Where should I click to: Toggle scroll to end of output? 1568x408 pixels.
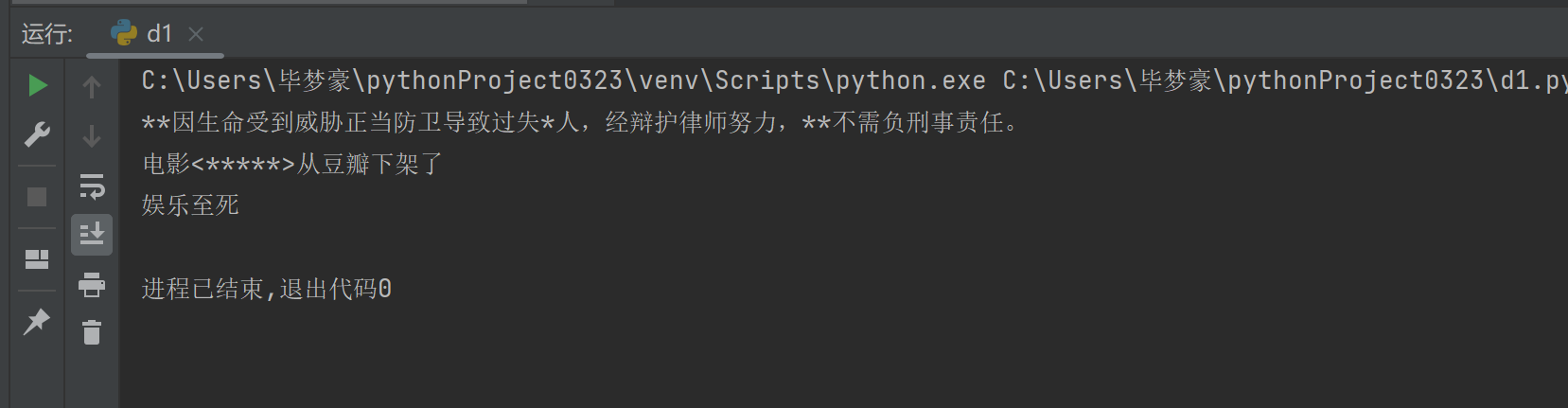click(x=92, y=234)
